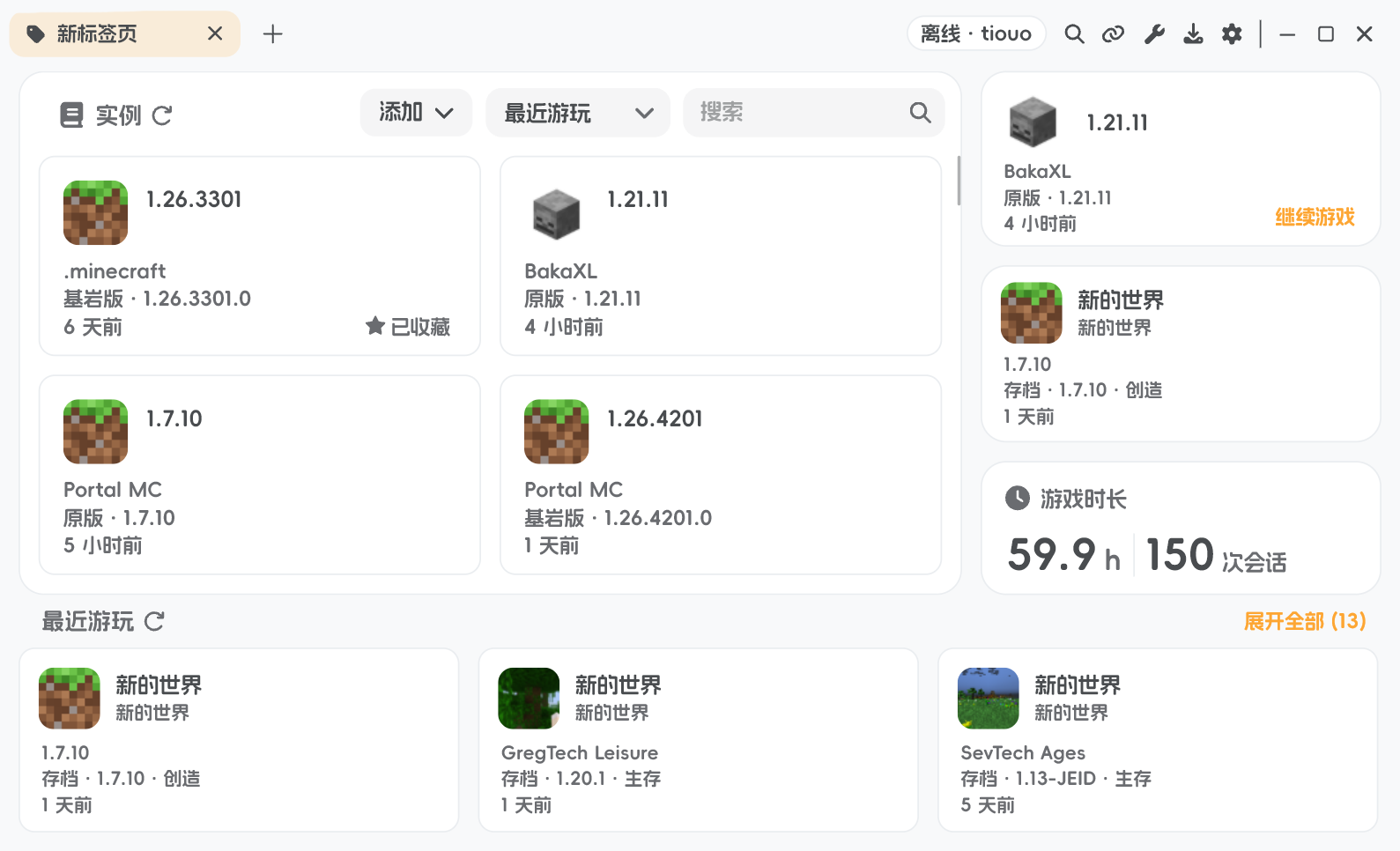This screenshot has width=1400, height=851.
Task: Refresh the 实例 list with the reload icon
Action: coord(162,115)
